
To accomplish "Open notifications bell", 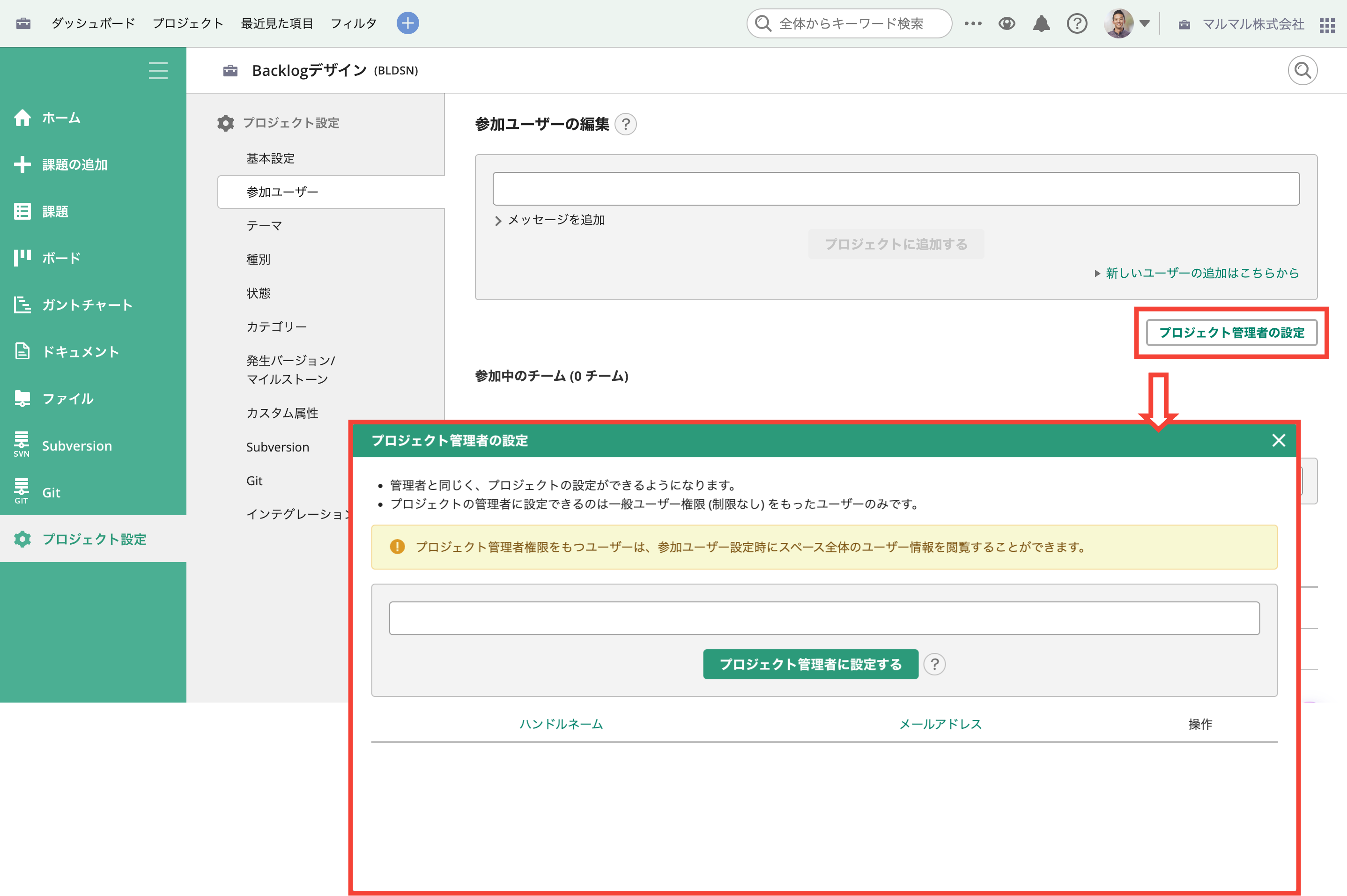I will click(x=1041, y=23).
